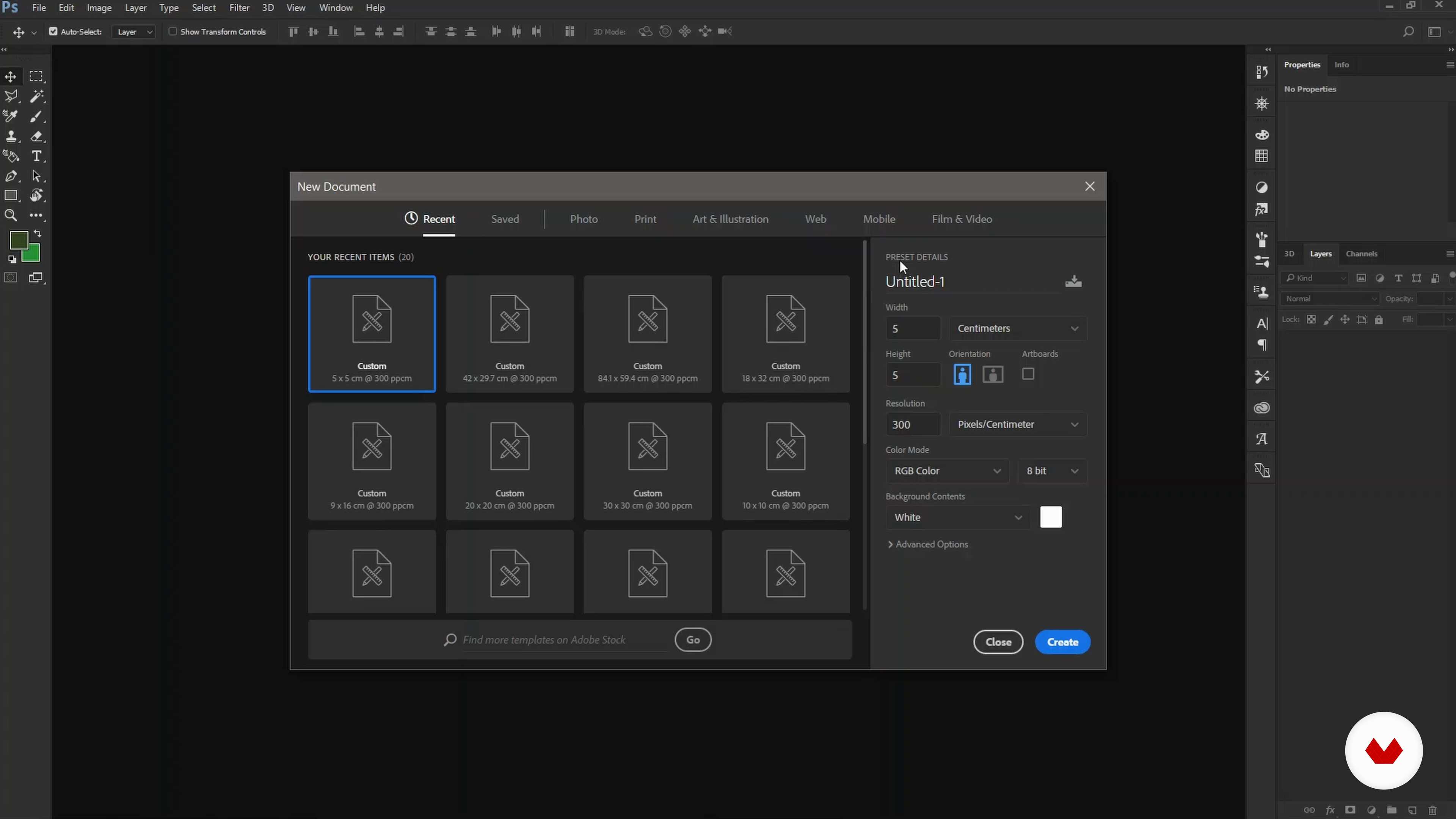
Task: Toggle Quick Mask mode
Action: point(11,278)
